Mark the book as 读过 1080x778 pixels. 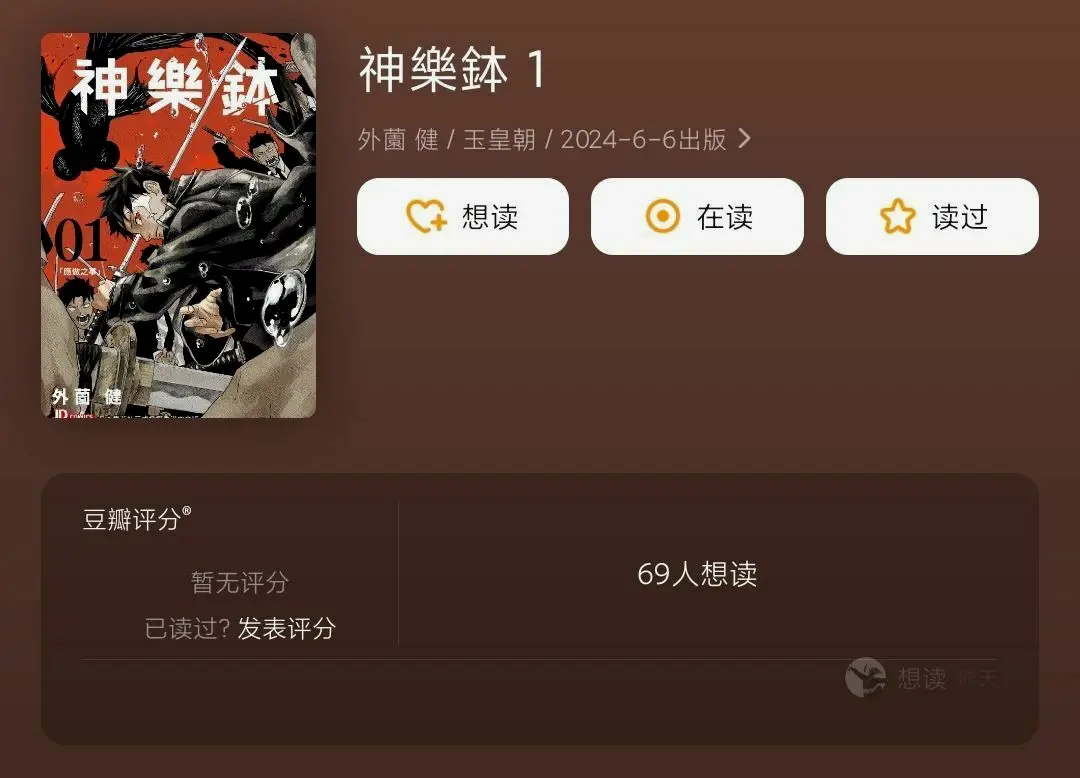pos(932,216)
